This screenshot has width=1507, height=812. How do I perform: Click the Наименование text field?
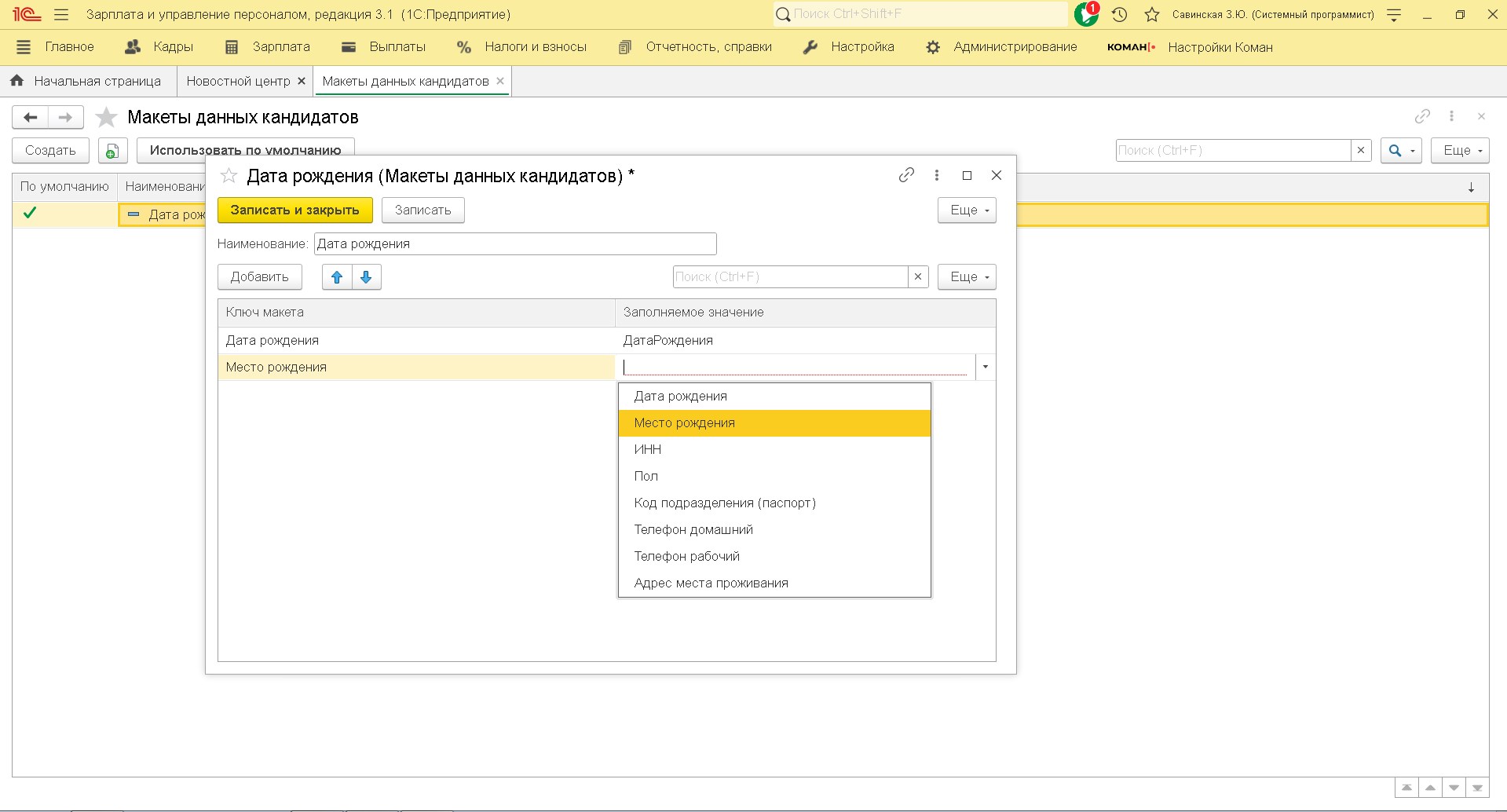(514, 244)
